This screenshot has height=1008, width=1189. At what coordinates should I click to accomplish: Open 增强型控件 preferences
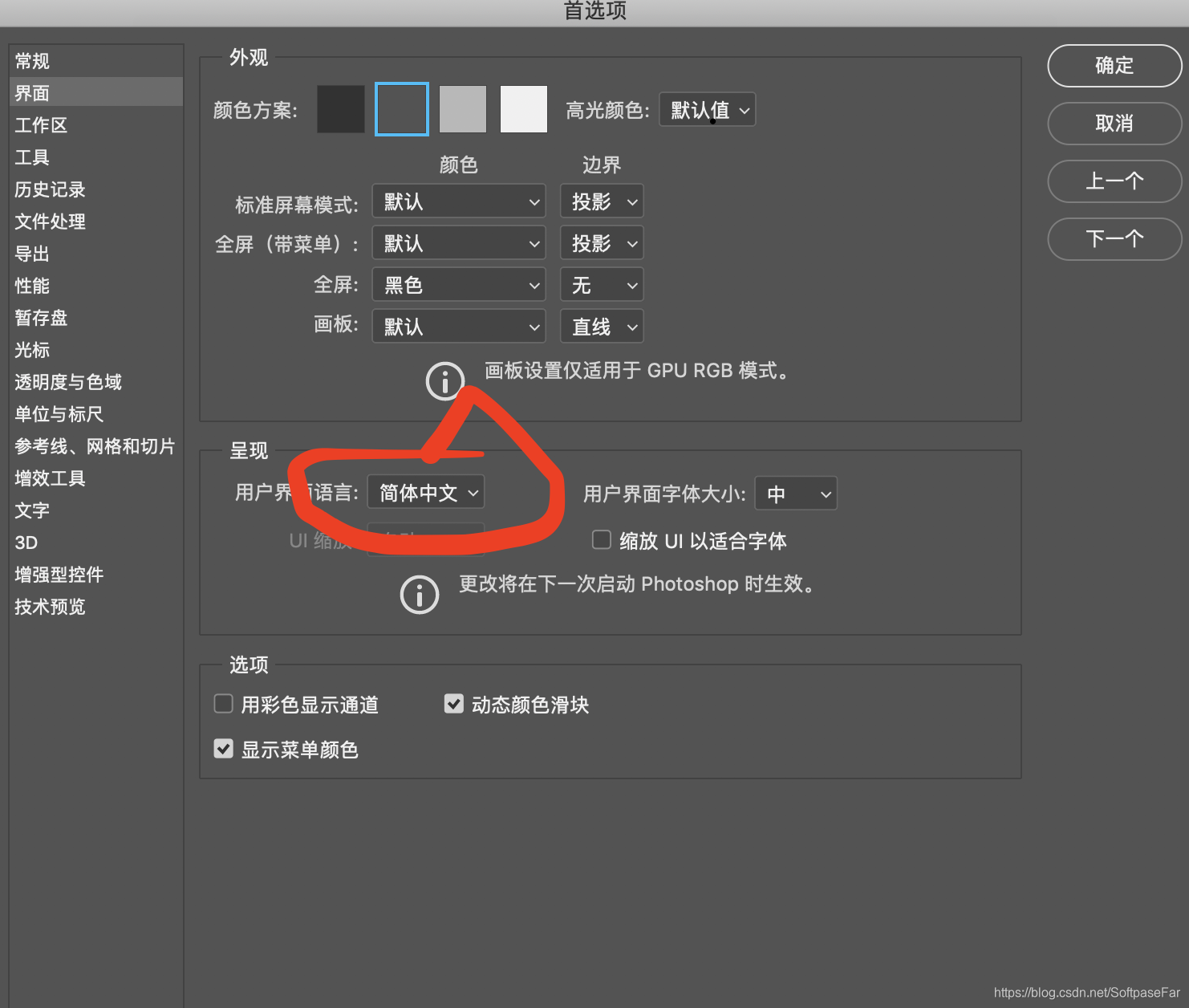pos(96,575)
